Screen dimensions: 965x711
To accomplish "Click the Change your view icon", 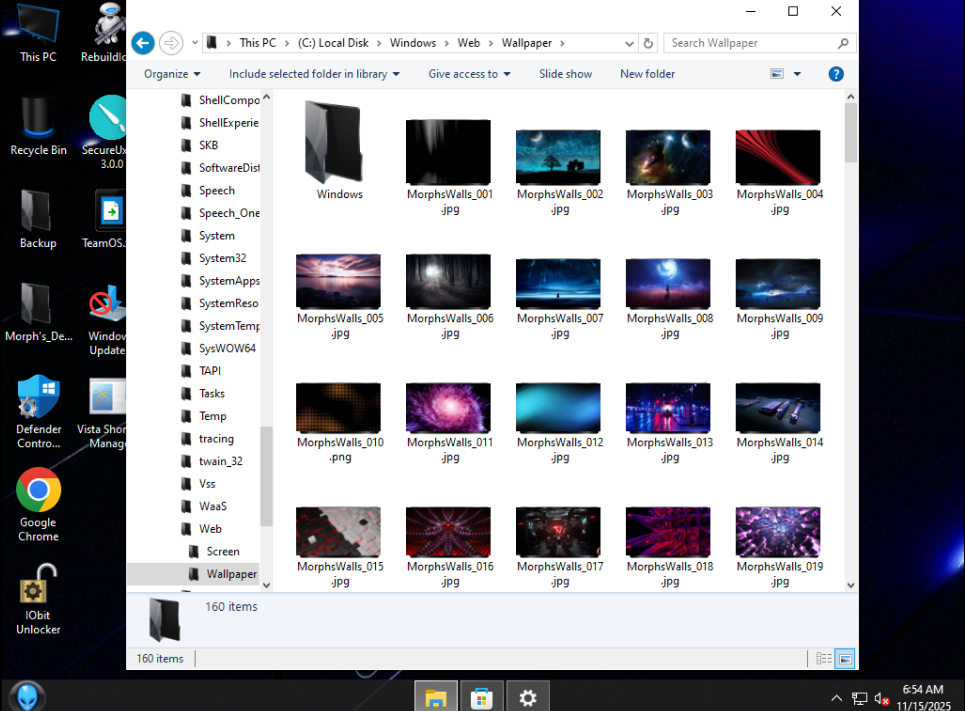I will tap(777, 74).
